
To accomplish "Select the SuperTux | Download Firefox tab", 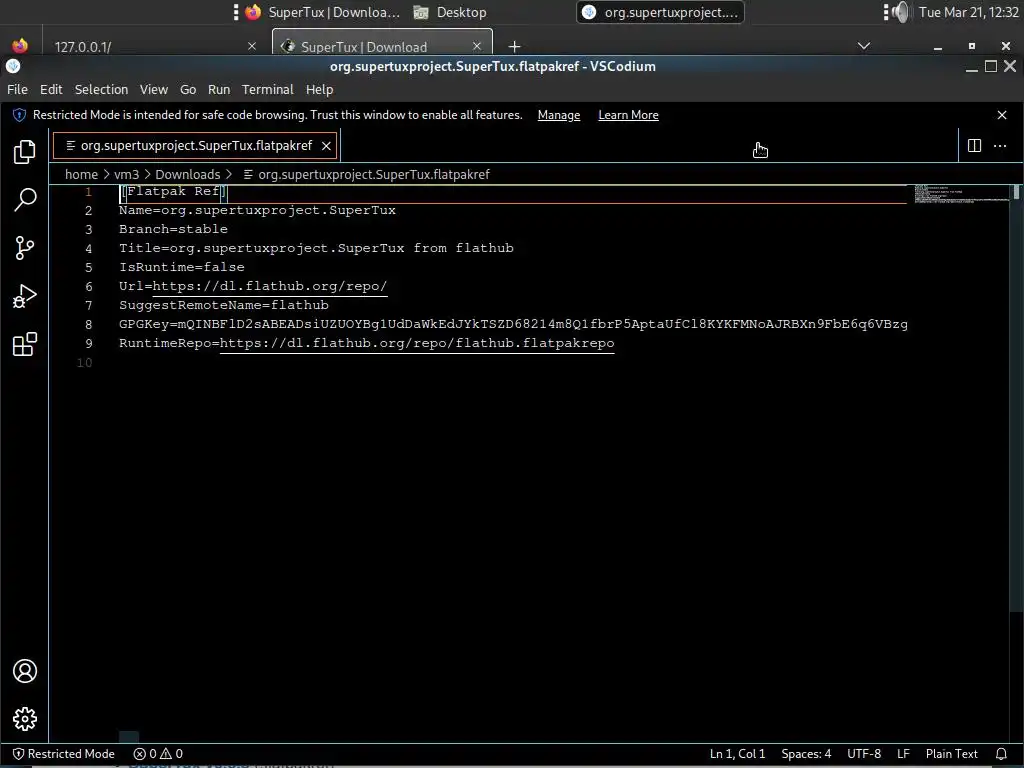I will [x=382, y=46].
